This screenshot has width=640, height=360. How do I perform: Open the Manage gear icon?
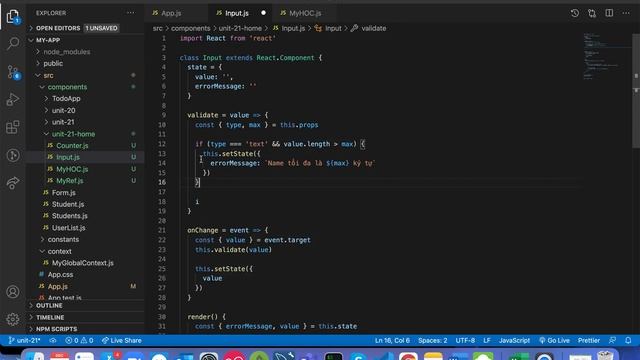tap(13, 319)
